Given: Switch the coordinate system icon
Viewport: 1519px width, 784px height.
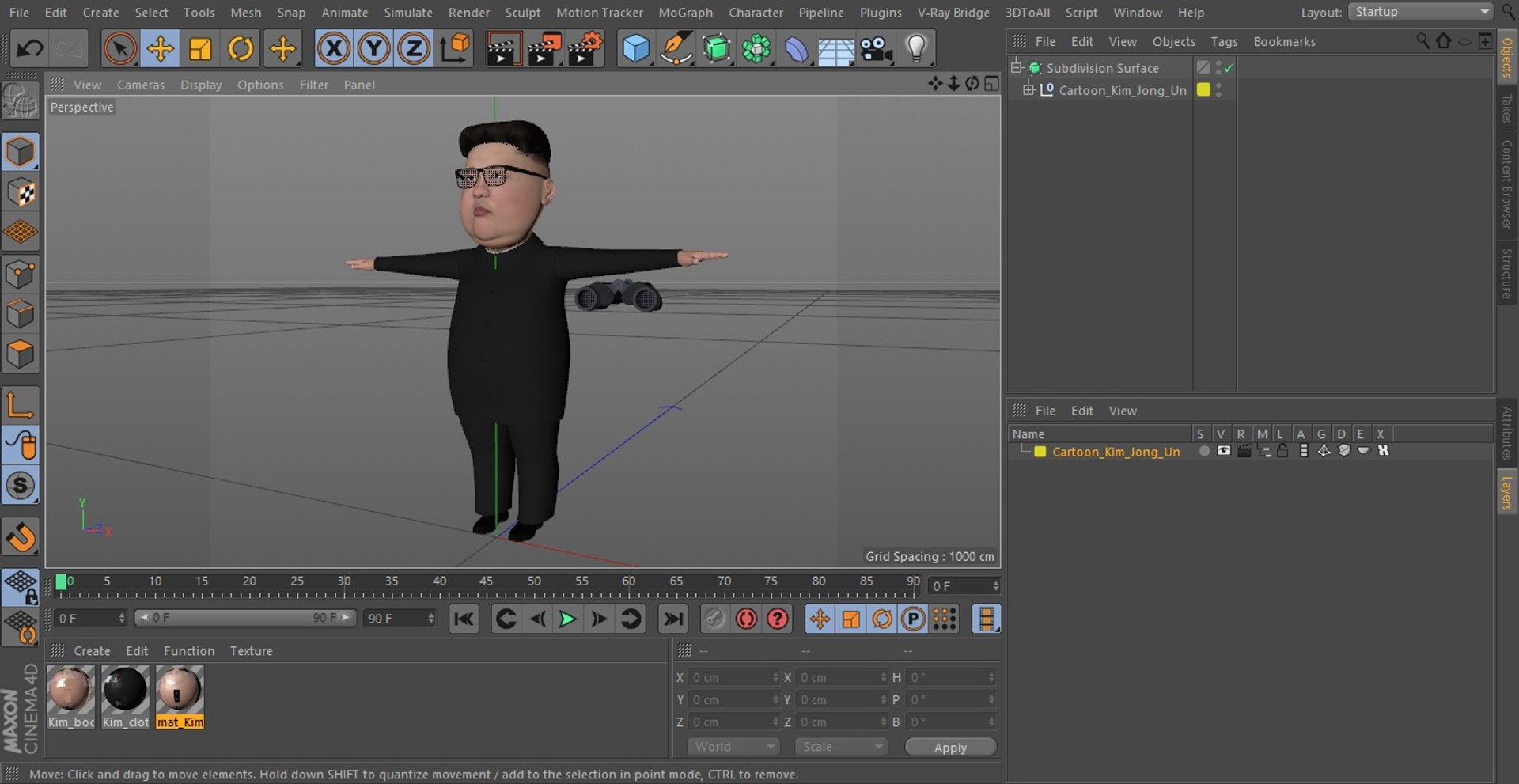Looking at the screenshot, I should pos(455,49).
